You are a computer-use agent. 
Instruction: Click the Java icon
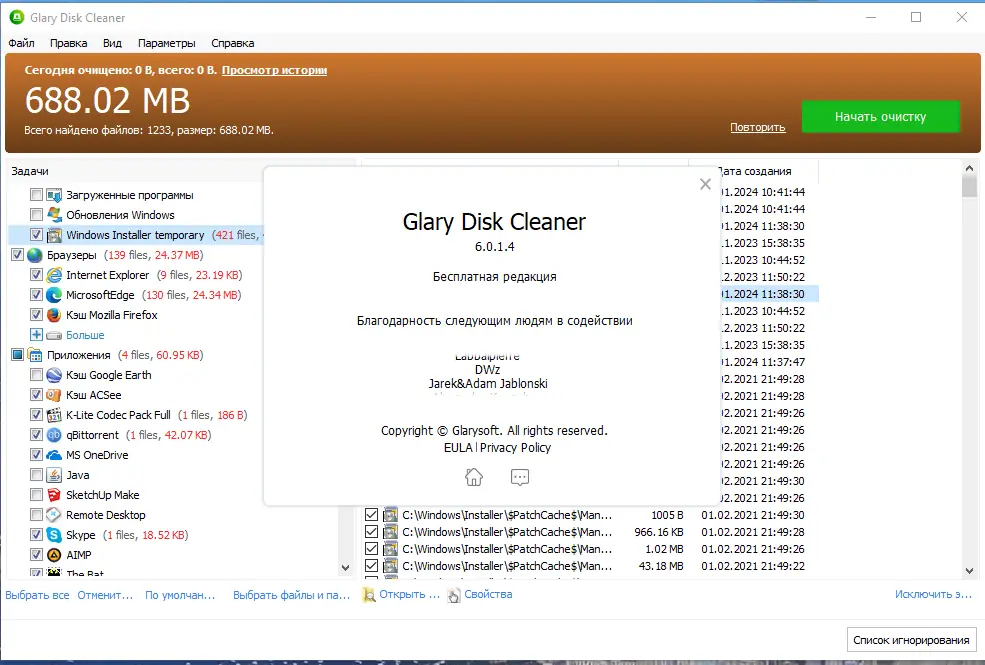pyautogui.click(x=54, y=475)
